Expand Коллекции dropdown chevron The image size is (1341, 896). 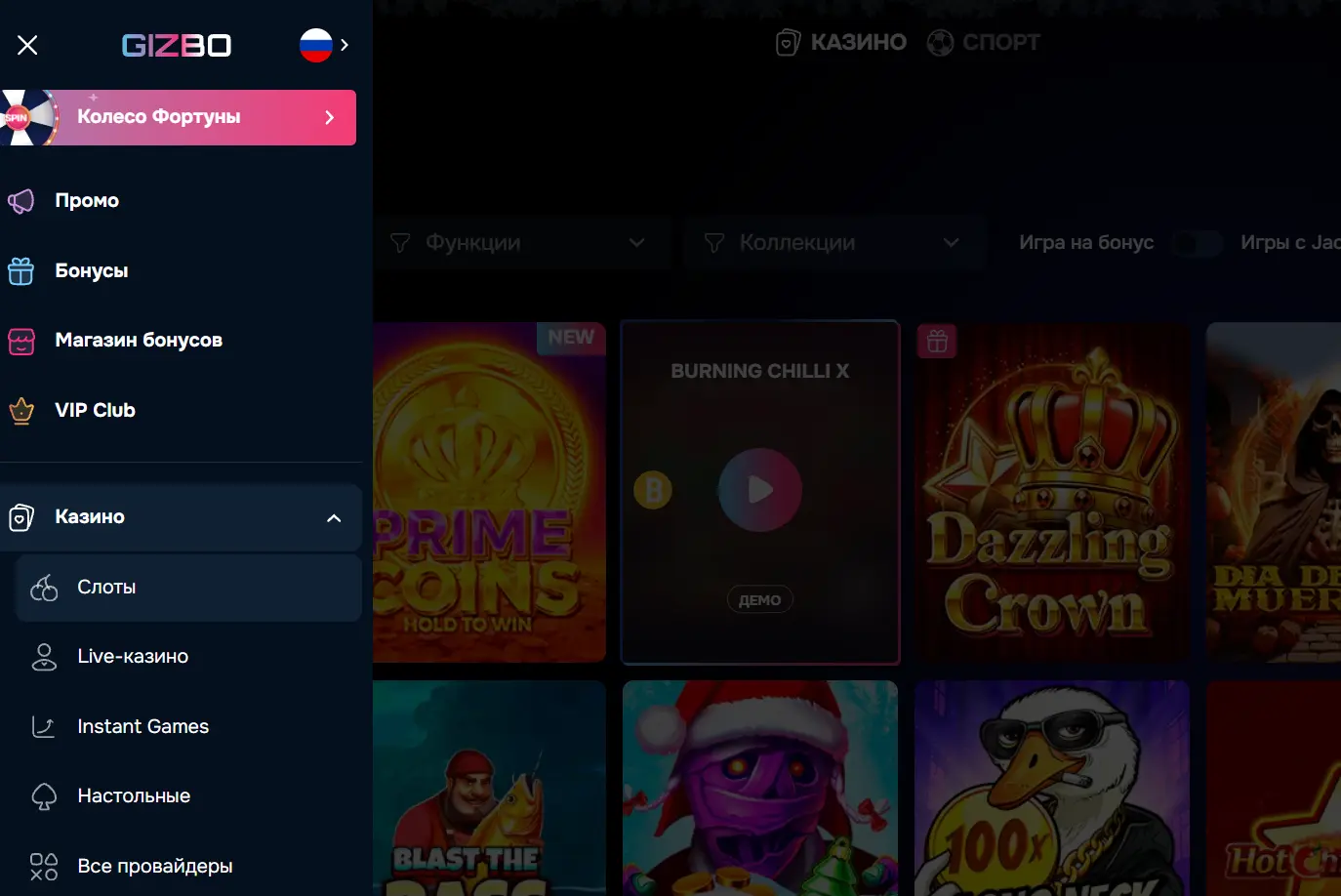click(x=952, y=243)
